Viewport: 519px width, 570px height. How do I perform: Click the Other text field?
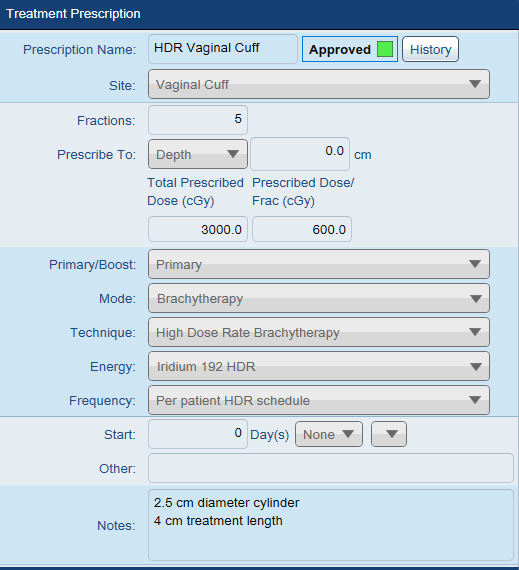(331, 468)
